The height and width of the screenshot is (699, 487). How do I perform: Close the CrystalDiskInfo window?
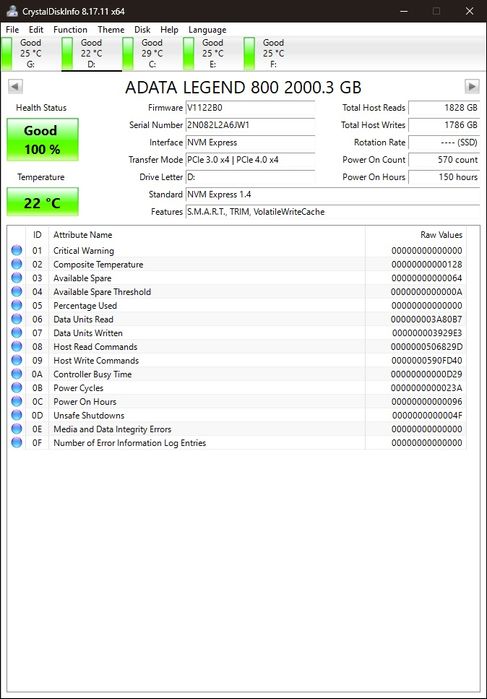470,11
